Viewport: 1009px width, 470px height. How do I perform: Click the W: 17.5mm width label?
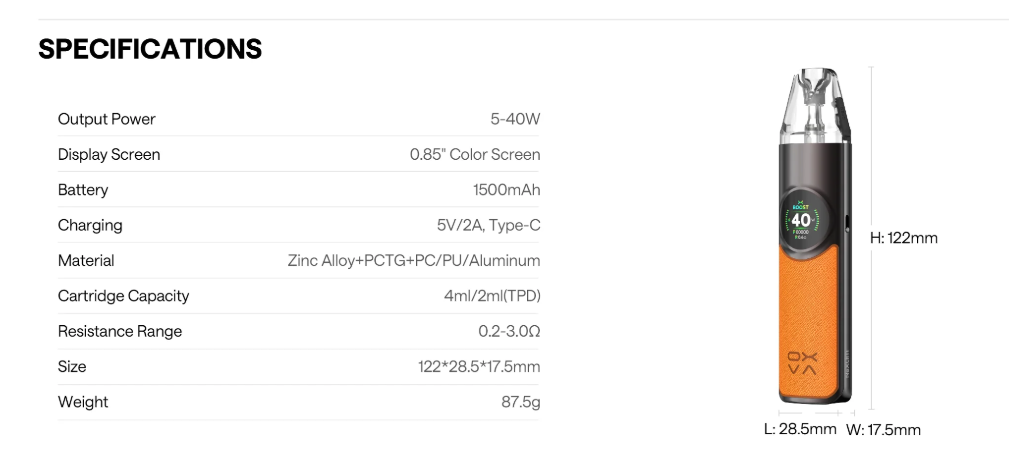[x=883, y=430]
